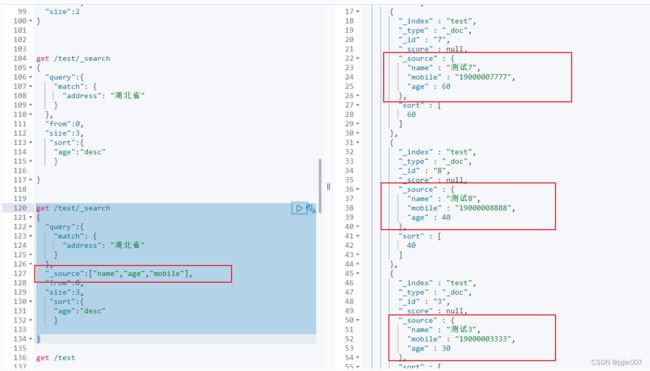Image resolution: width=650 pixels, height=371 pixels.
Task: Fold the _source object at result line 22
Action: (x=358, y=58)
